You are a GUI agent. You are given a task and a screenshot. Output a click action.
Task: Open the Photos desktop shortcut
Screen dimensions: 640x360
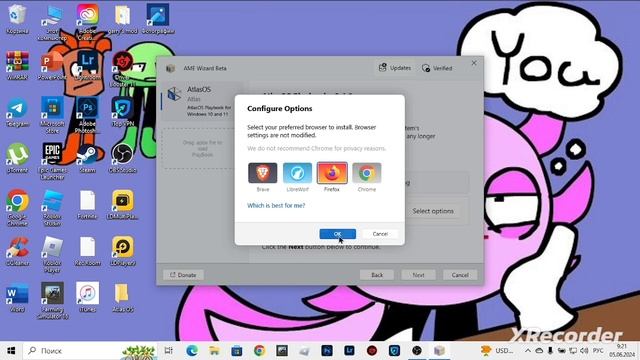coord(158,19)
